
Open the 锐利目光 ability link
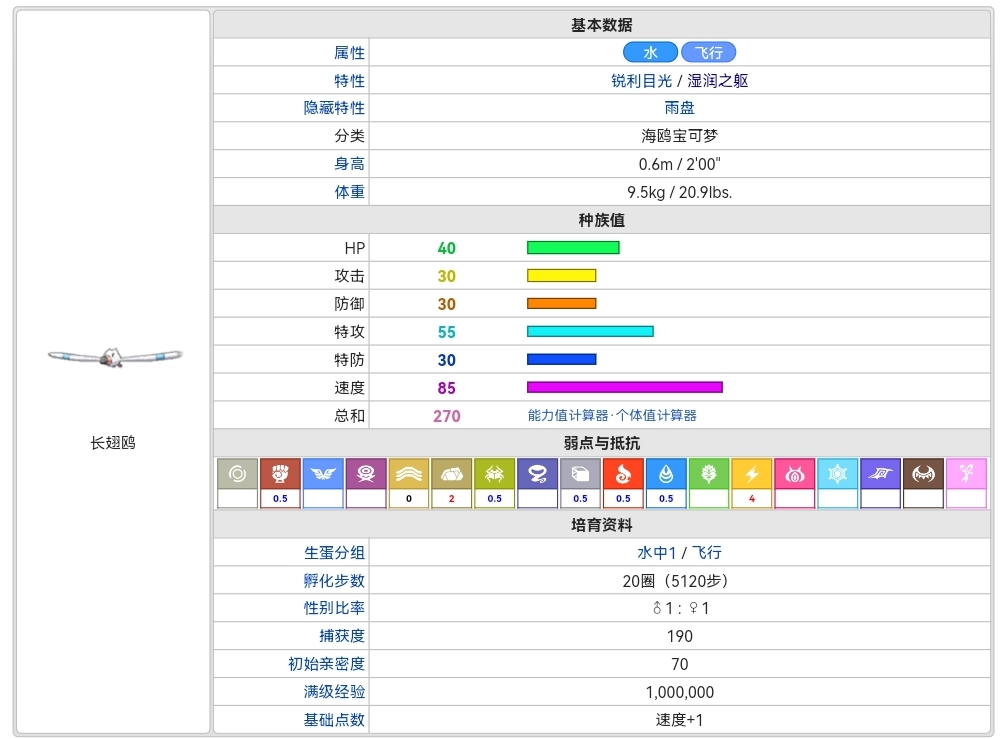coord(641,80)
